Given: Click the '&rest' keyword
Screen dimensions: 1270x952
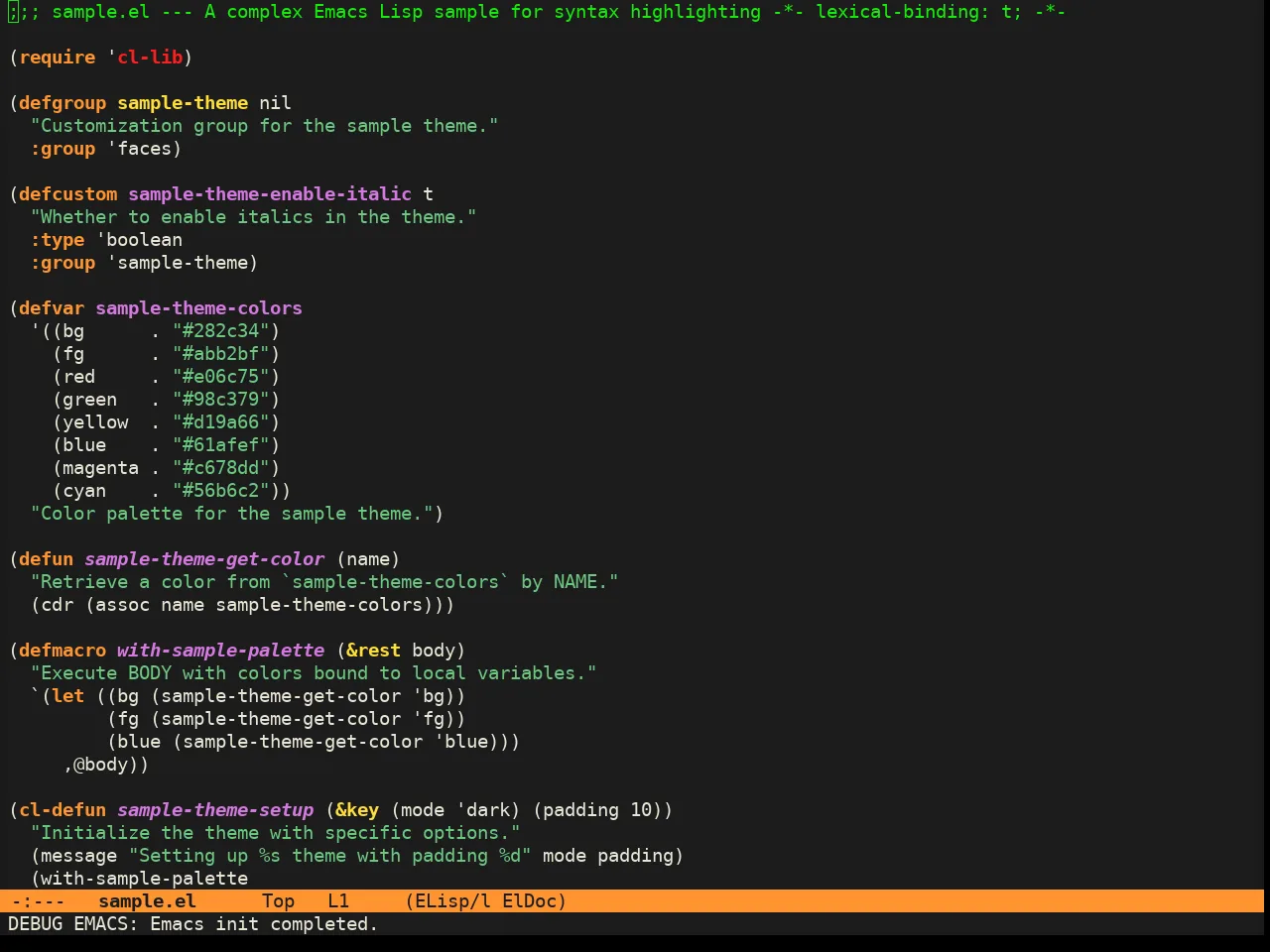Looking at the screenshot, I should 373,651.
